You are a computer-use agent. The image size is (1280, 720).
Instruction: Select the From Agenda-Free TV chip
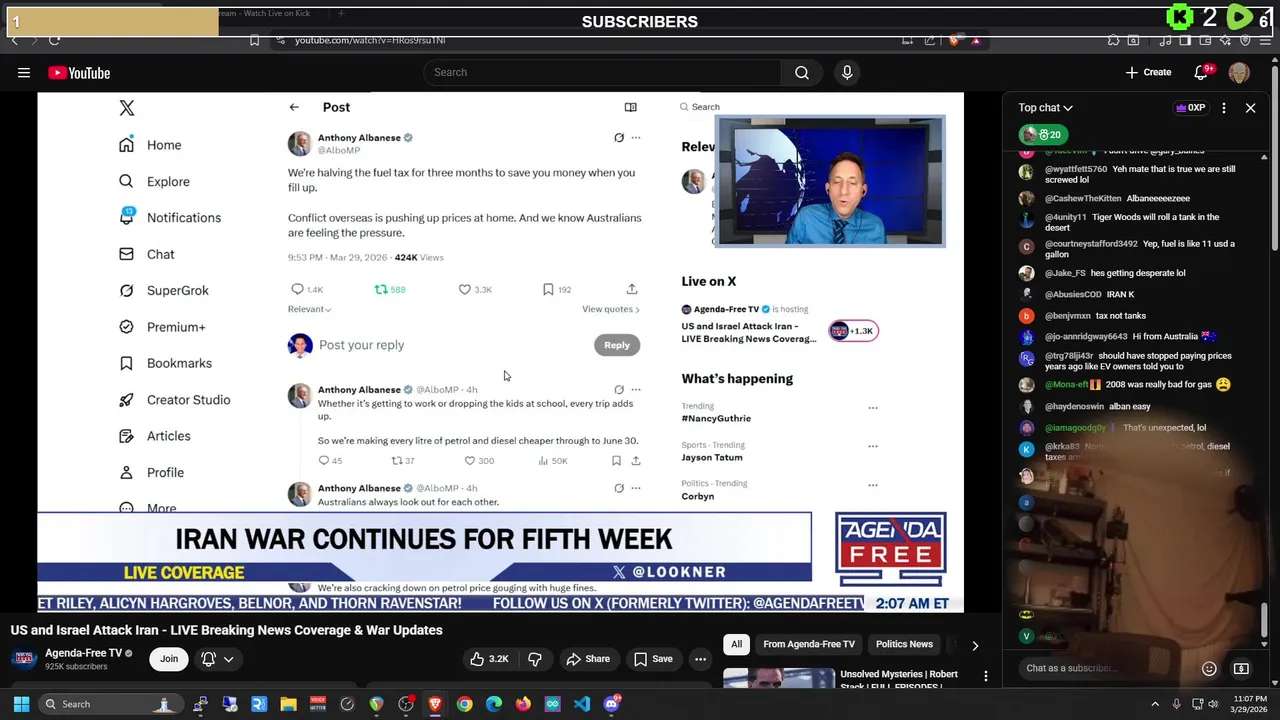[809, 644]
